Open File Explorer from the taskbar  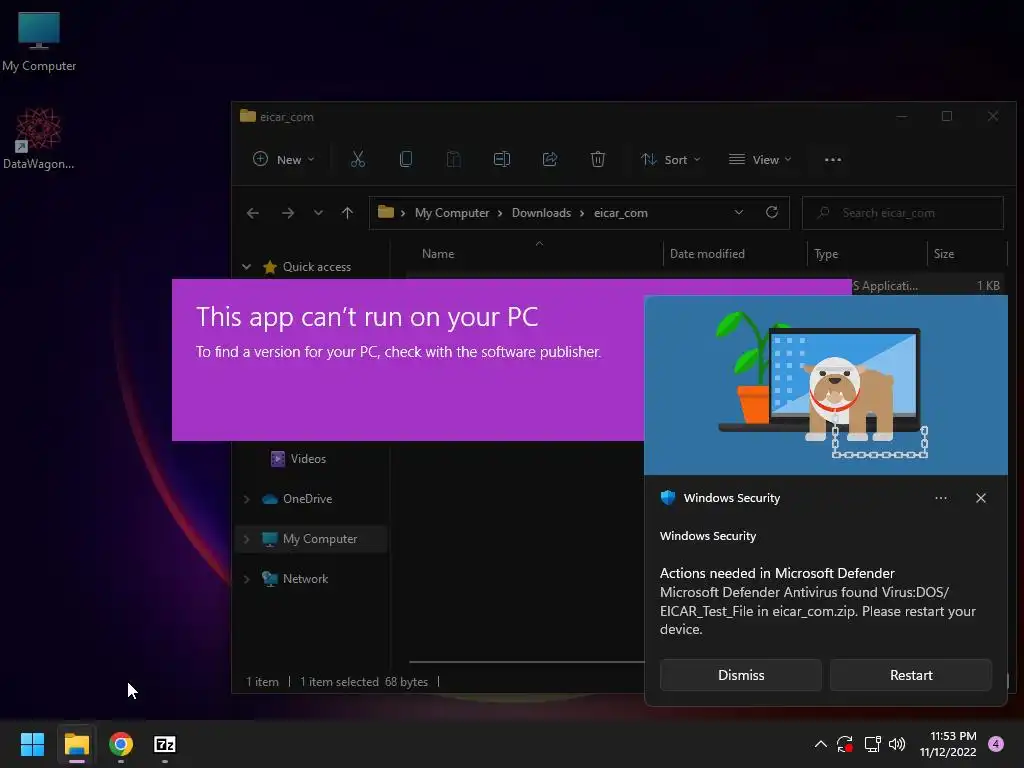point(76,744)
